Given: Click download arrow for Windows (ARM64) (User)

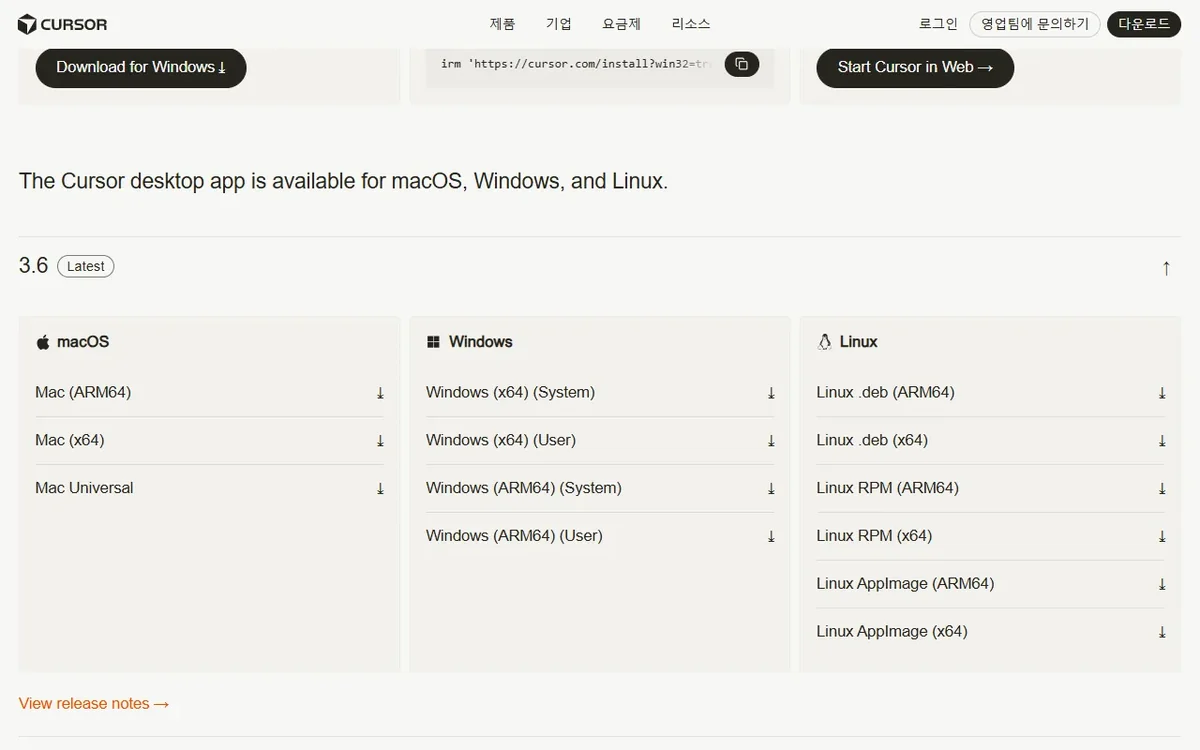Looking at the screenshot, I should tap(771, 537).
